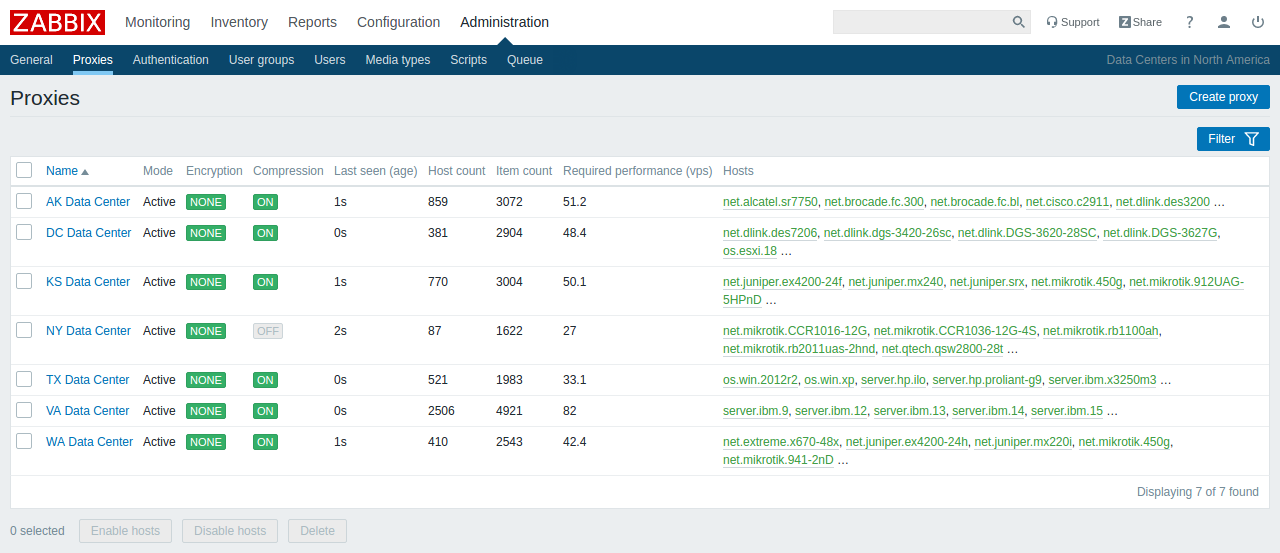Open host net.alcatel.sr7750
The height and width of the screenshot is (553, 1280).
point(770,202)
